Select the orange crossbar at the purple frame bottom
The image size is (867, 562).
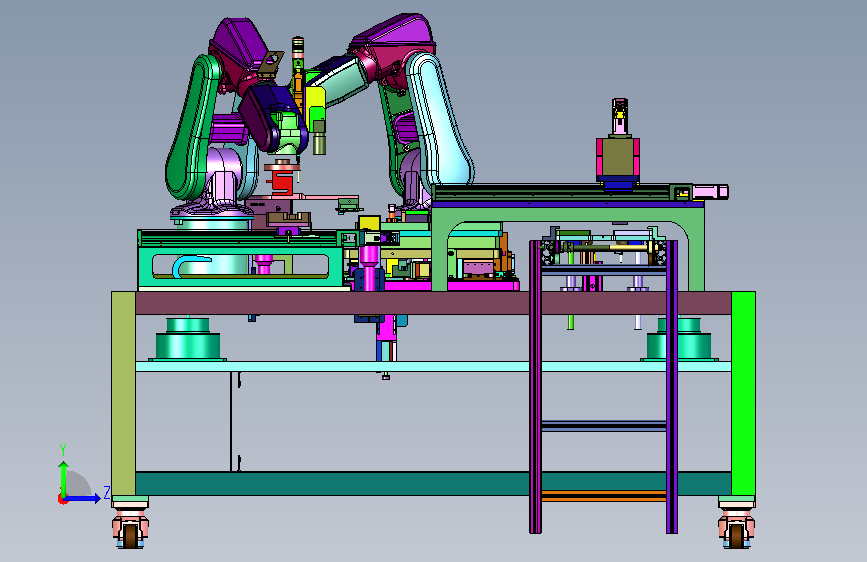pyautogui.click(x=604, y=496)
